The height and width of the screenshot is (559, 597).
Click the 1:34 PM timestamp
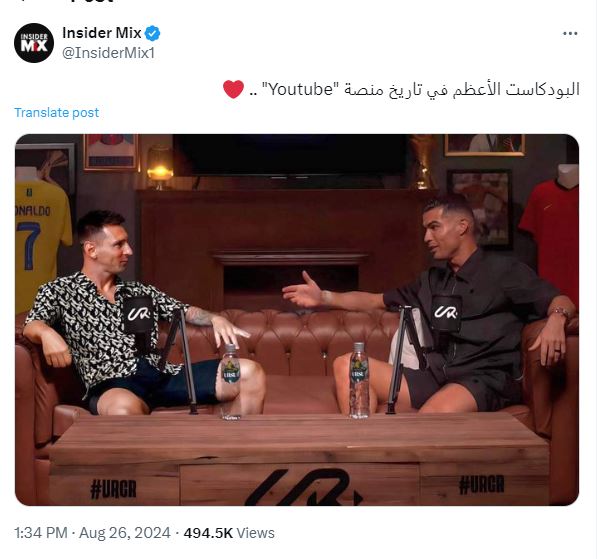(x=41, y=533)
